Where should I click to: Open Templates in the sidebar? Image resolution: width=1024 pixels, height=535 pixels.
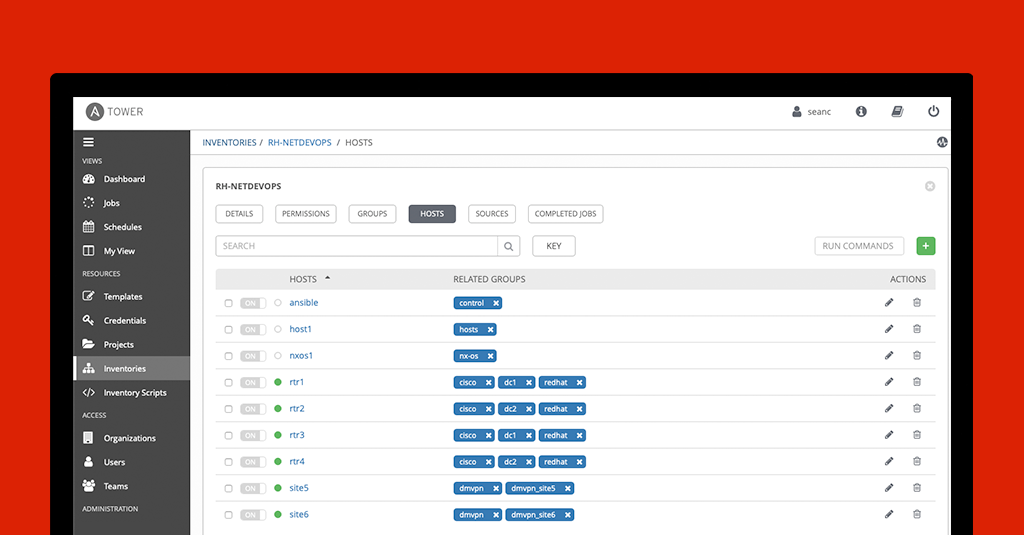click(122, 297)
